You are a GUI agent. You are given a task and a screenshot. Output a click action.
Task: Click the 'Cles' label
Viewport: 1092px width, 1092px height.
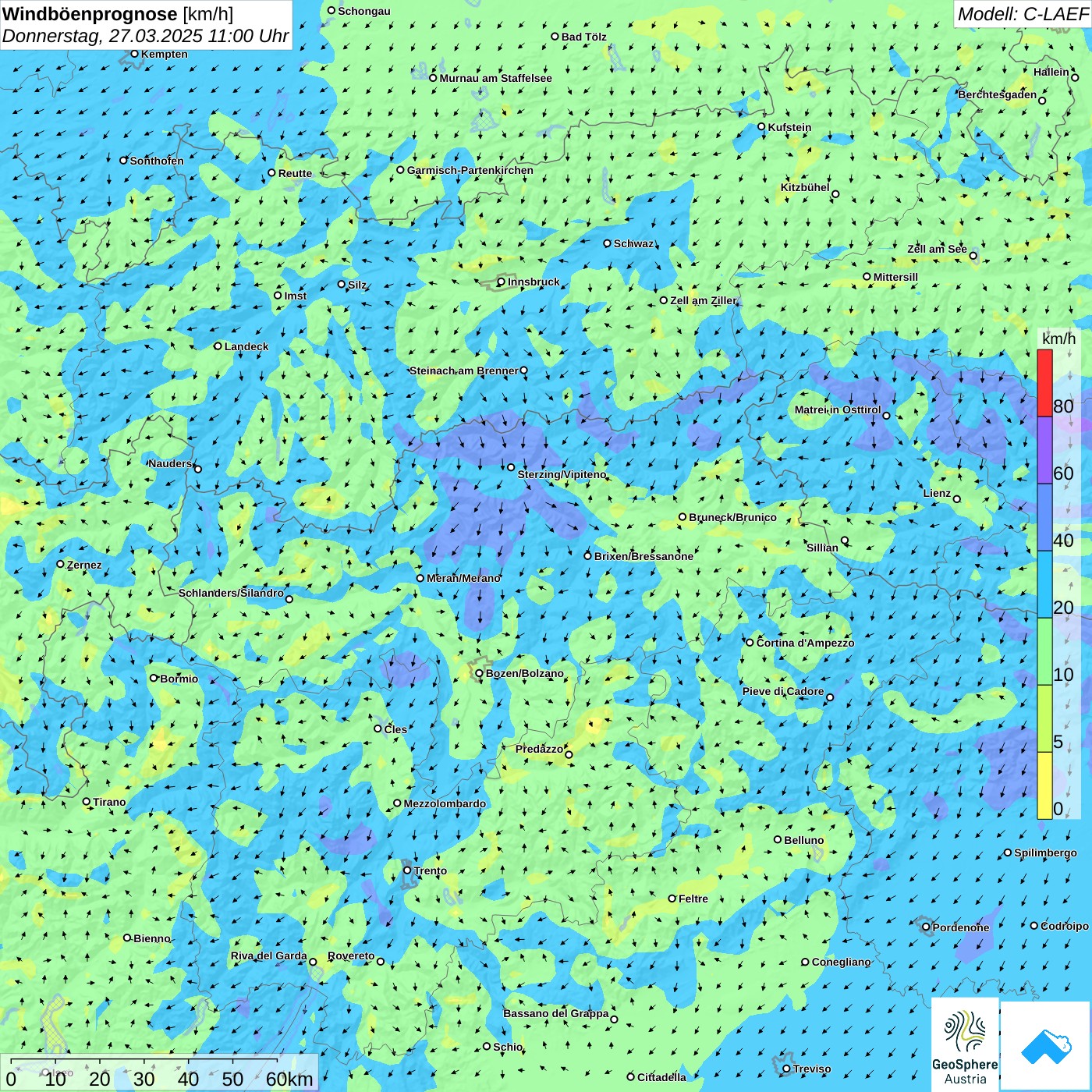click(395, 729)
